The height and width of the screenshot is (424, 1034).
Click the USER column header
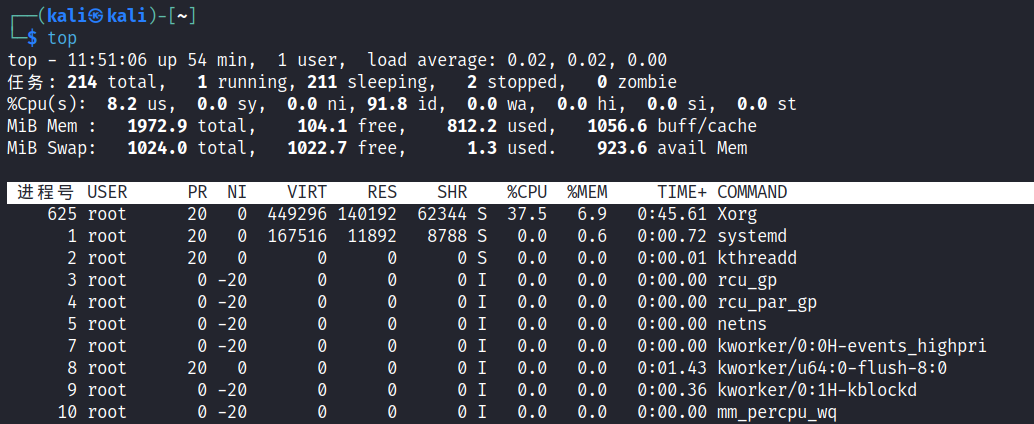click(x=107, y=192)
